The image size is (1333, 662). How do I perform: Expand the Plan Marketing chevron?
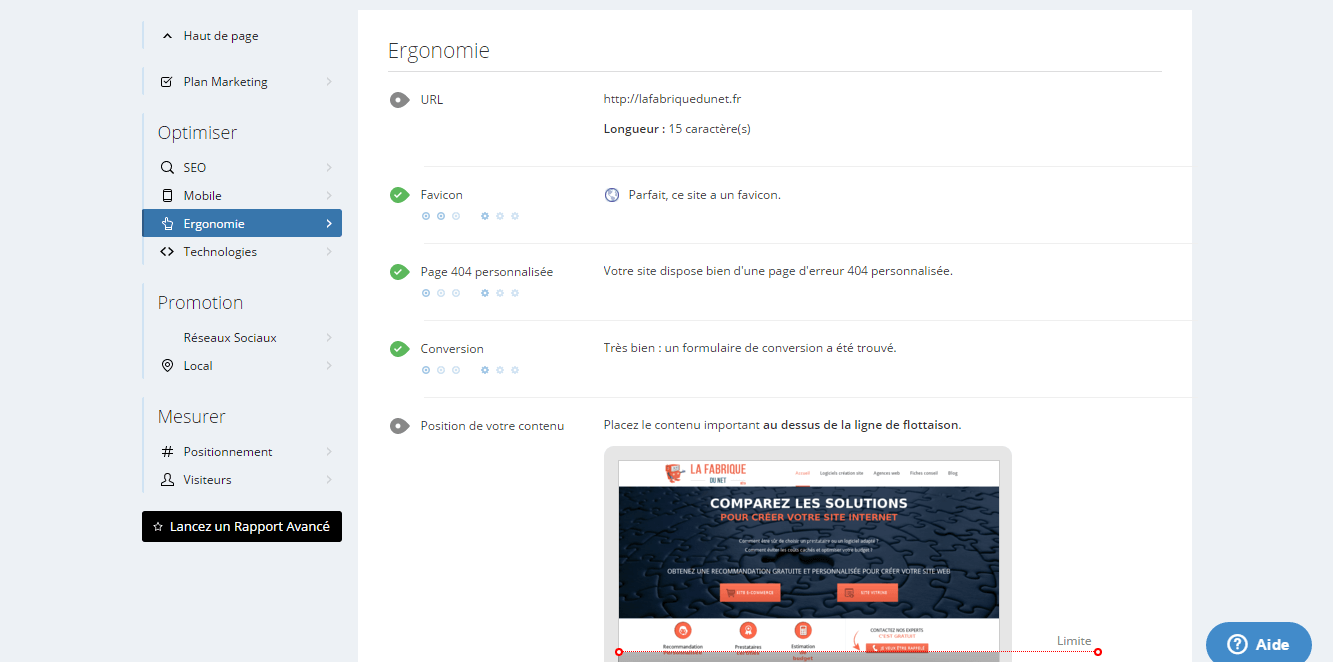tap(328, 82)
